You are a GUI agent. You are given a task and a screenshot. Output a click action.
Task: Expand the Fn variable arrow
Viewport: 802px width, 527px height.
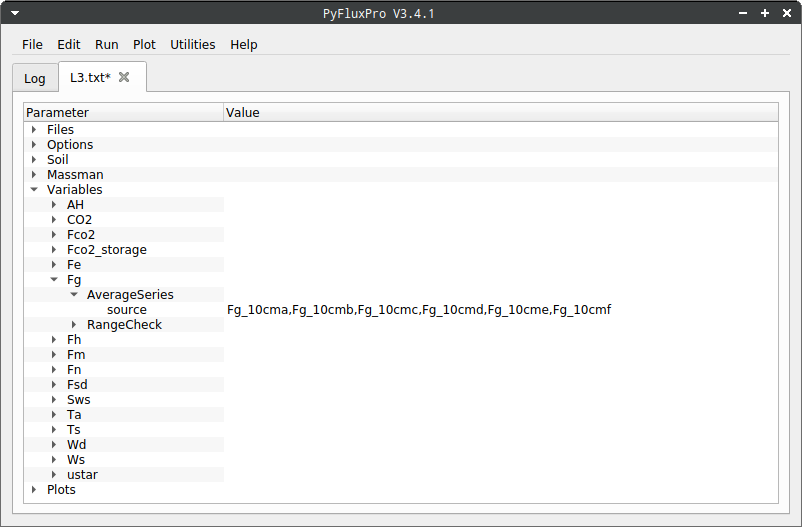point(54,369)
